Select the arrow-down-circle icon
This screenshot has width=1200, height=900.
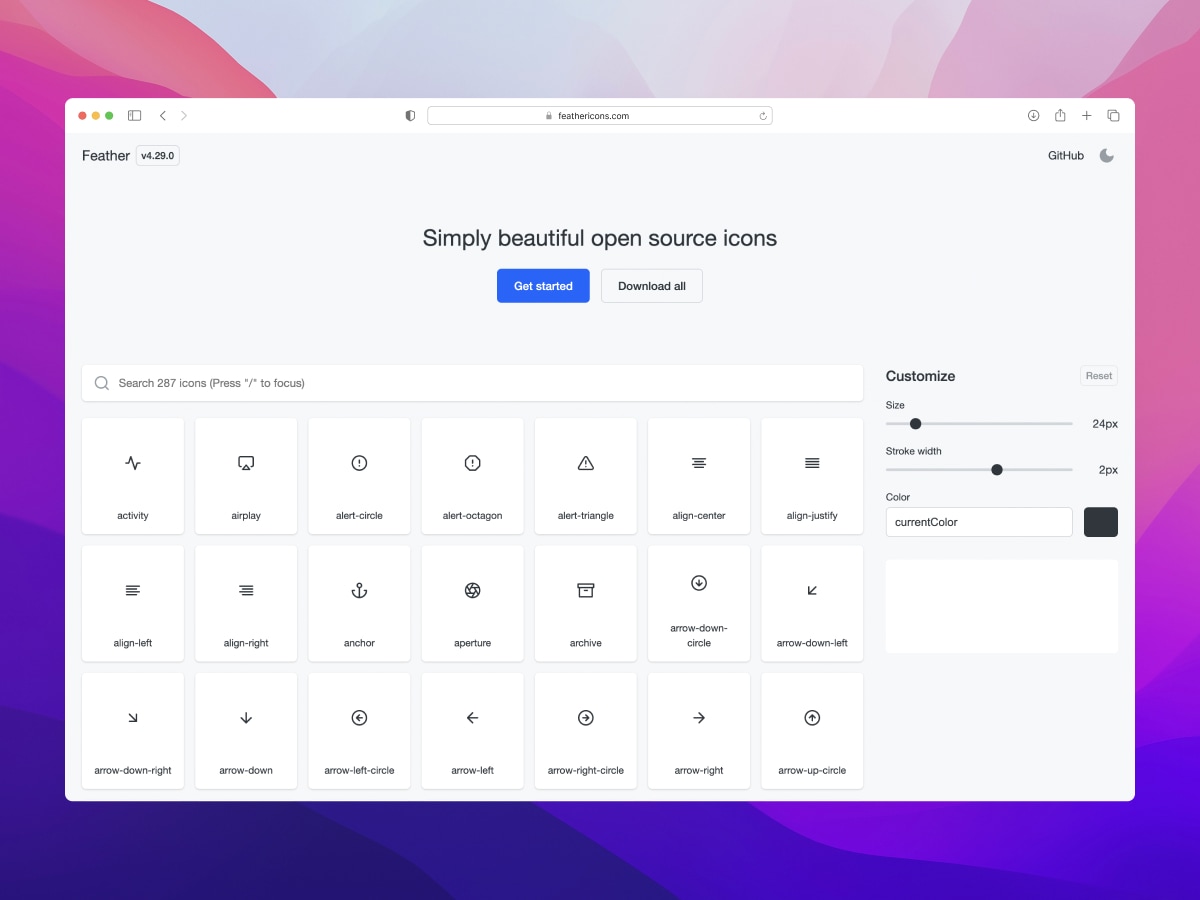coord(698,603)
